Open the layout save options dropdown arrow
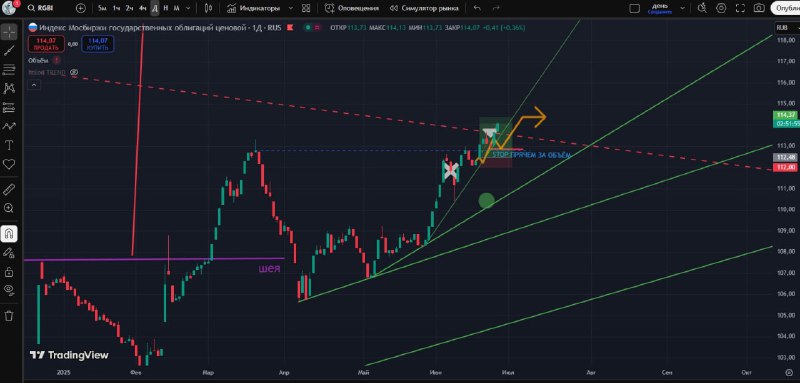The image size is (800, 383). 684,8
